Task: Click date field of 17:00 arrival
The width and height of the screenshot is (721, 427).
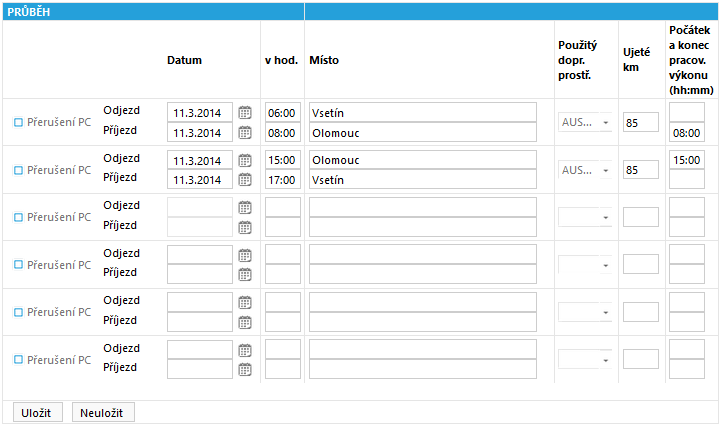Action: coord(200,180)
